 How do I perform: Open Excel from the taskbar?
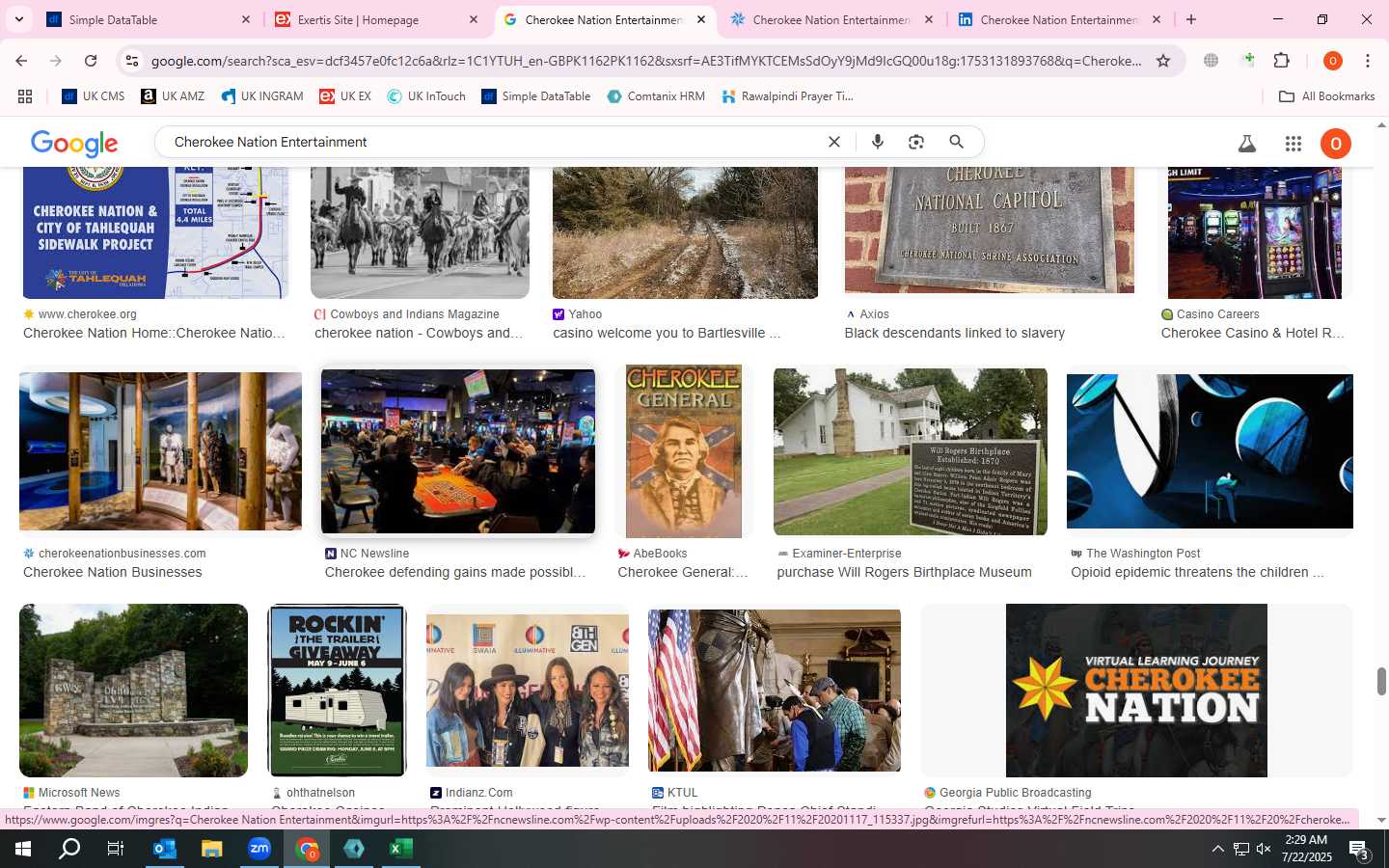point(401,849)
